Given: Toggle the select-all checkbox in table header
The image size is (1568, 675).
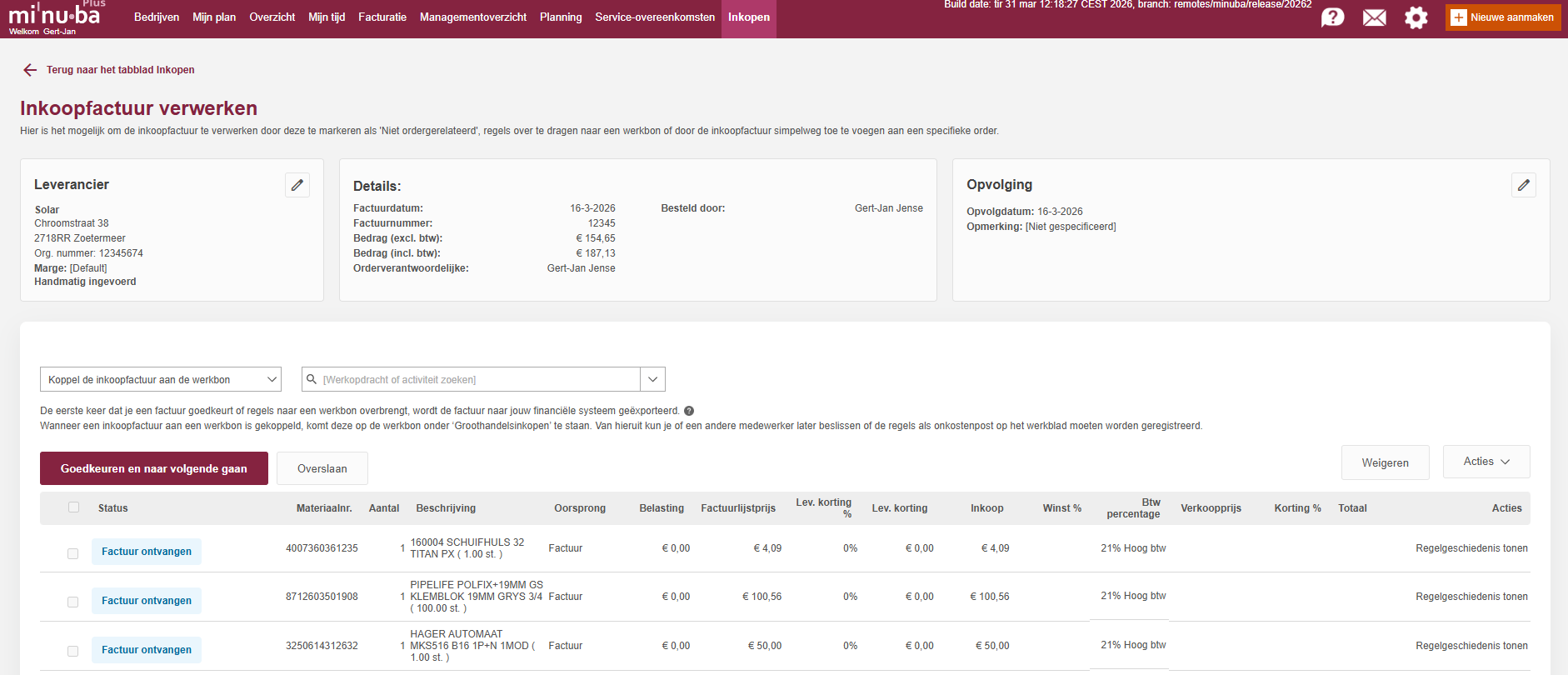Looking at the screenshot, I should pyautogui.click(x=74, y=507).
